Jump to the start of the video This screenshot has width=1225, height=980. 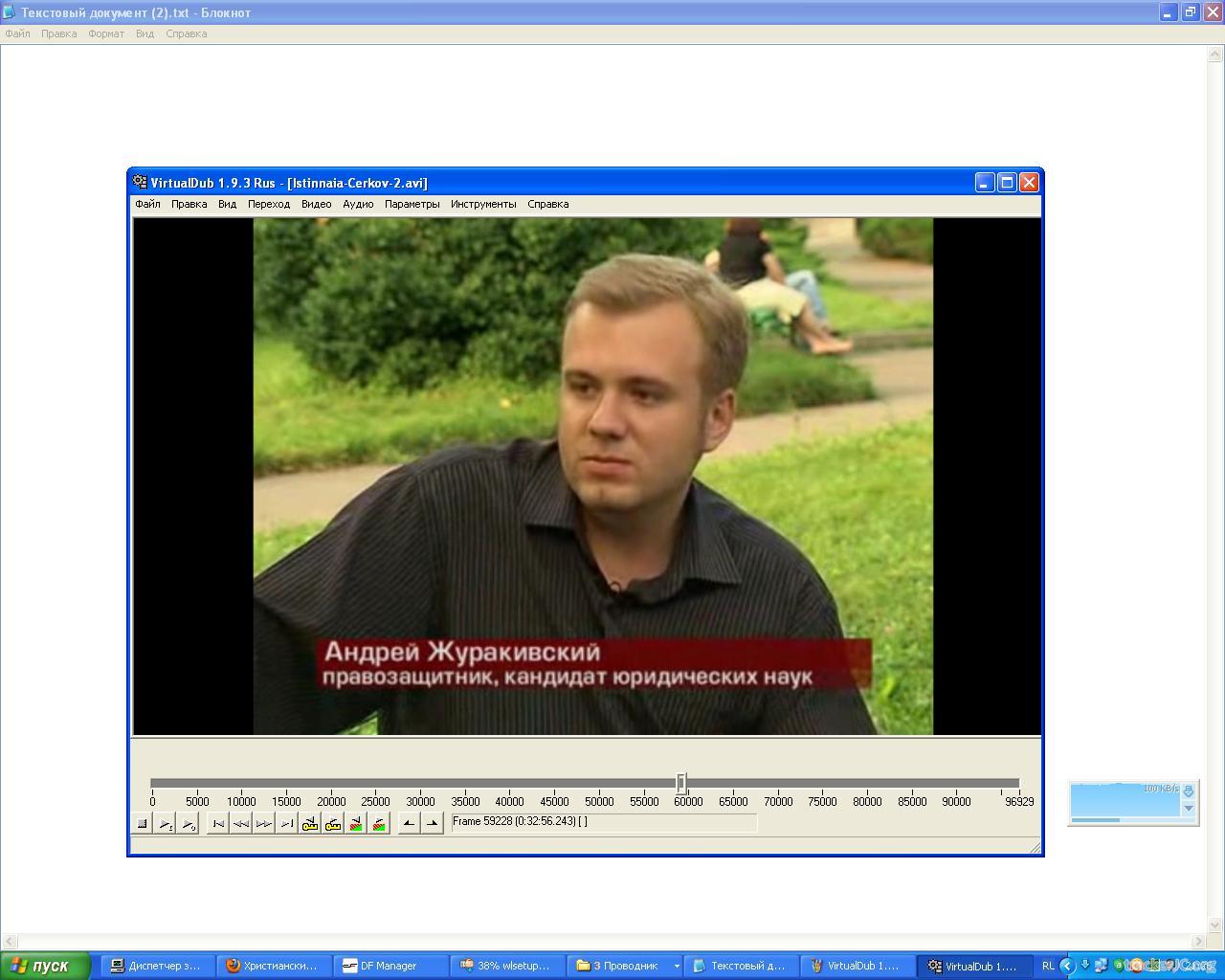[218, 823]
